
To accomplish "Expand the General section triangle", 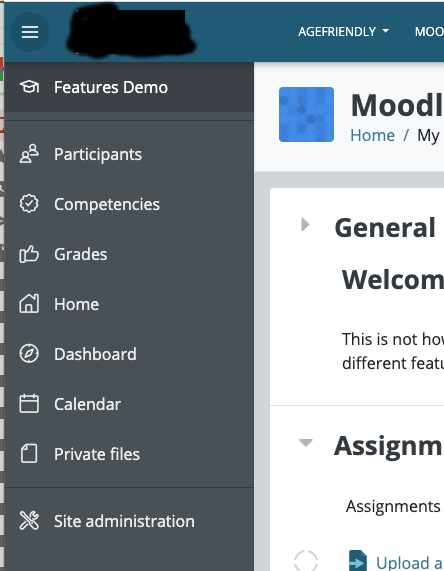I will click(x=305, y=225).
